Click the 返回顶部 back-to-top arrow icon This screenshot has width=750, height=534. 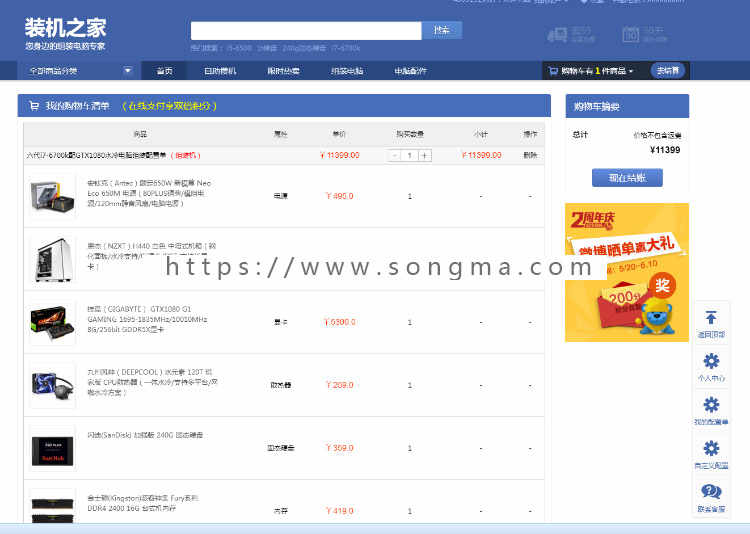(711, 318)
